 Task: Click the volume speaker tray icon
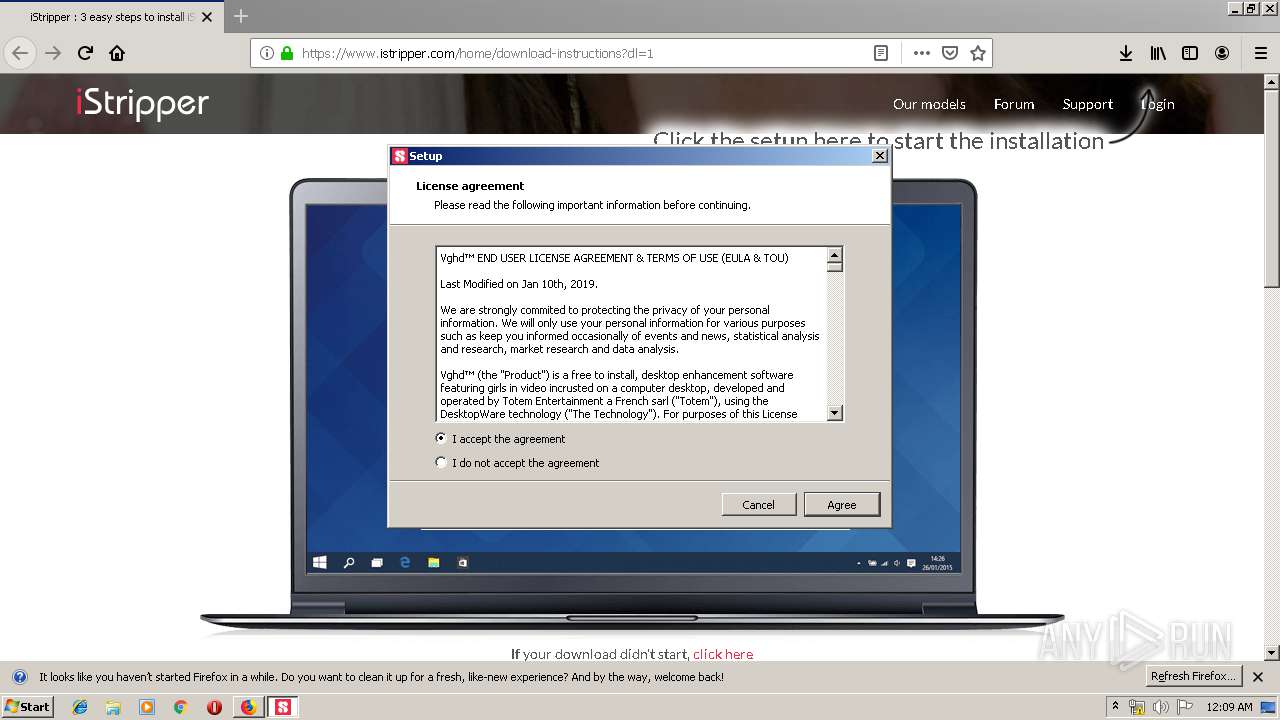(x=1161, y=707)
